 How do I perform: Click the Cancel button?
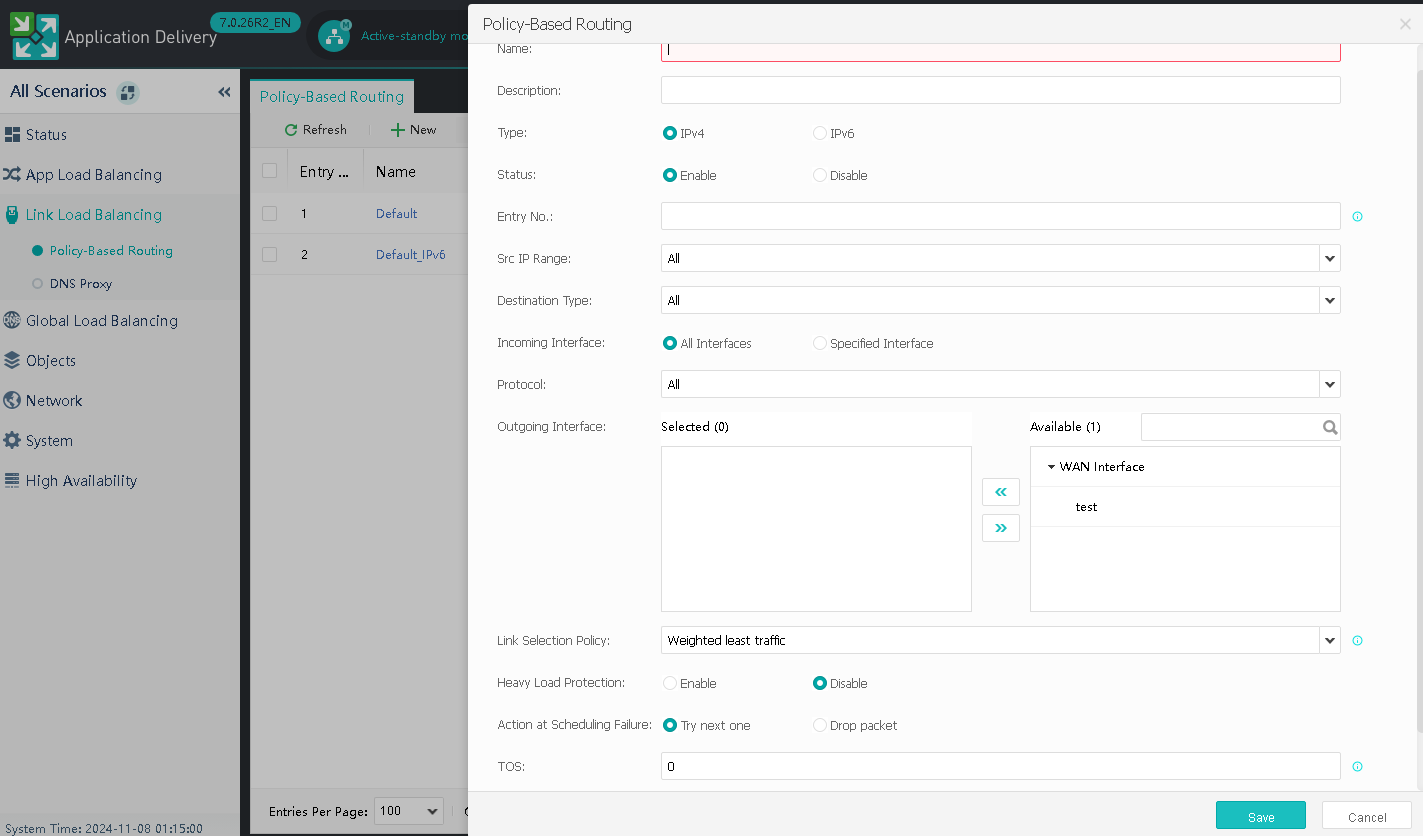[x=1366, y=816]
